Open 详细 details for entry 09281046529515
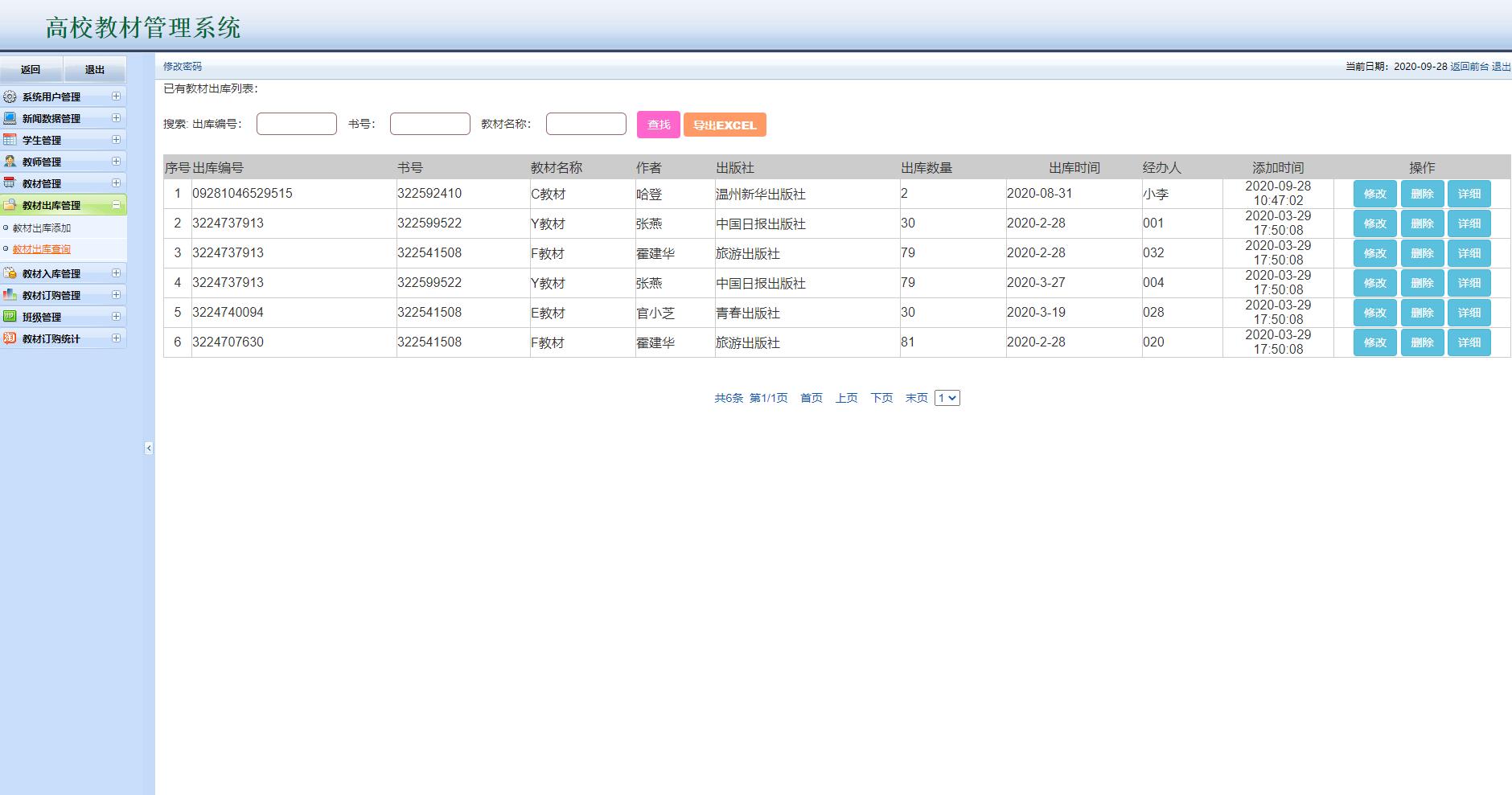The height and width of the screenshot is (795, 1512). click(1469, 193)
